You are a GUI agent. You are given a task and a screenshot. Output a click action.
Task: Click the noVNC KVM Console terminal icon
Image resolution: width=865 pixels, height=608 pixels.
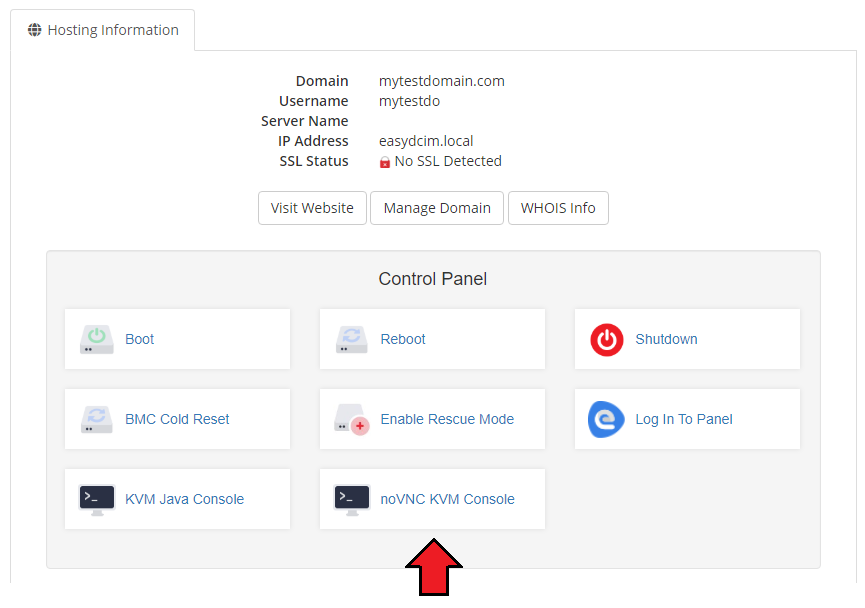pos(352,499)
